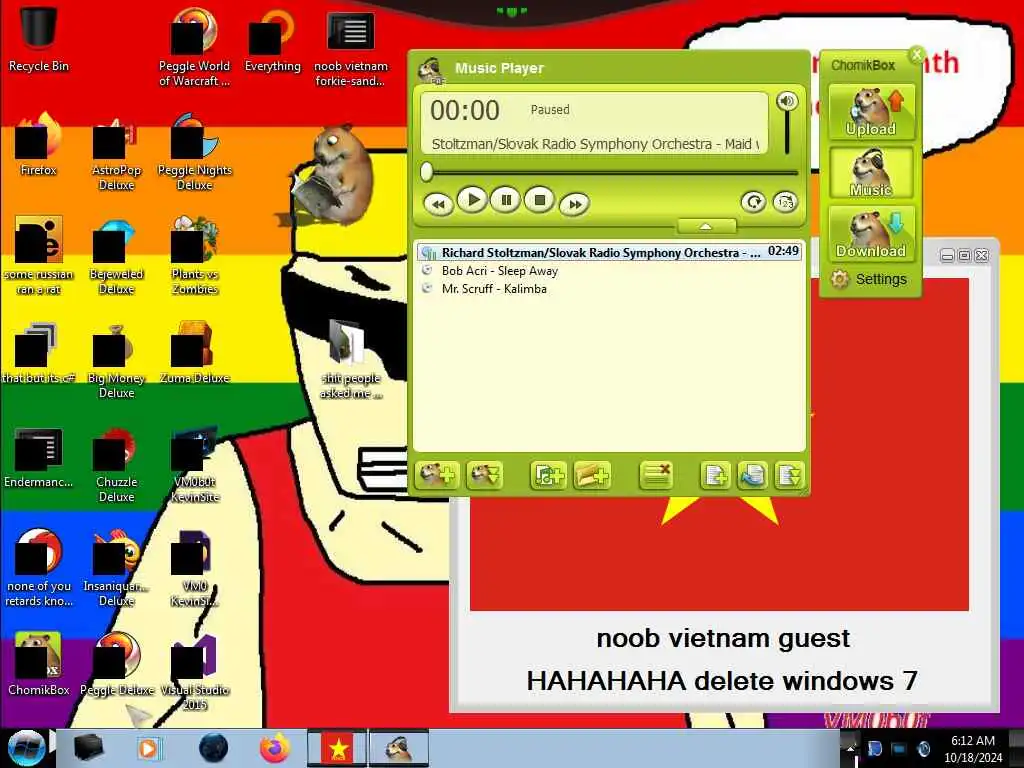This screenshot has height=768, width=1024.
Task: Launch Peggle Nights Deluxe
Action: (x=194, y=152)
